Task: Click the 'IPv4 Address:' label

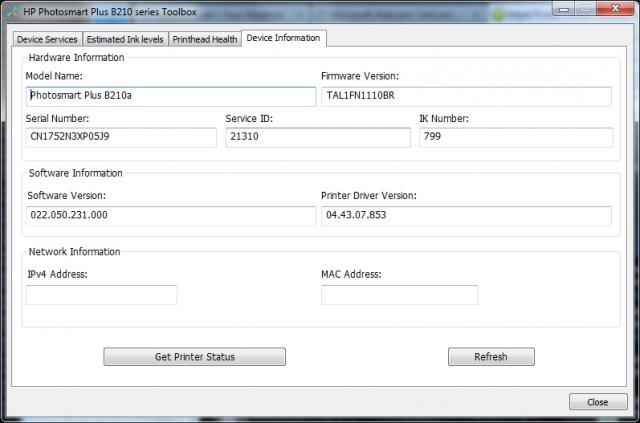Action: tap(57, 274)
